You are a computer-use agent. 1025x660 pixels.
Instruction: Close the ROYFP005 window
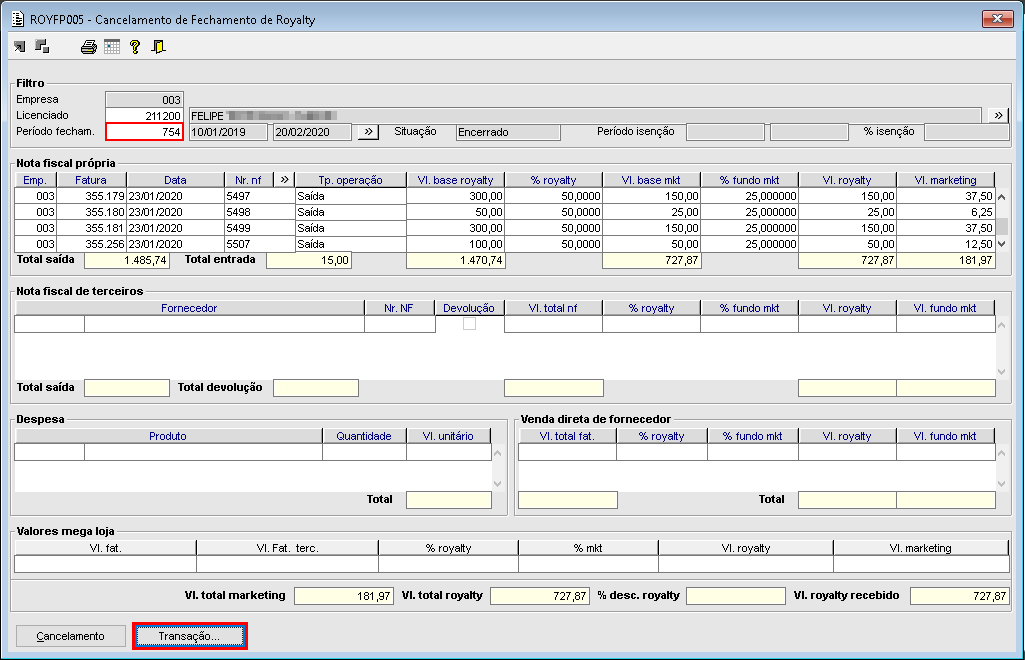click(x=997, y=18)
